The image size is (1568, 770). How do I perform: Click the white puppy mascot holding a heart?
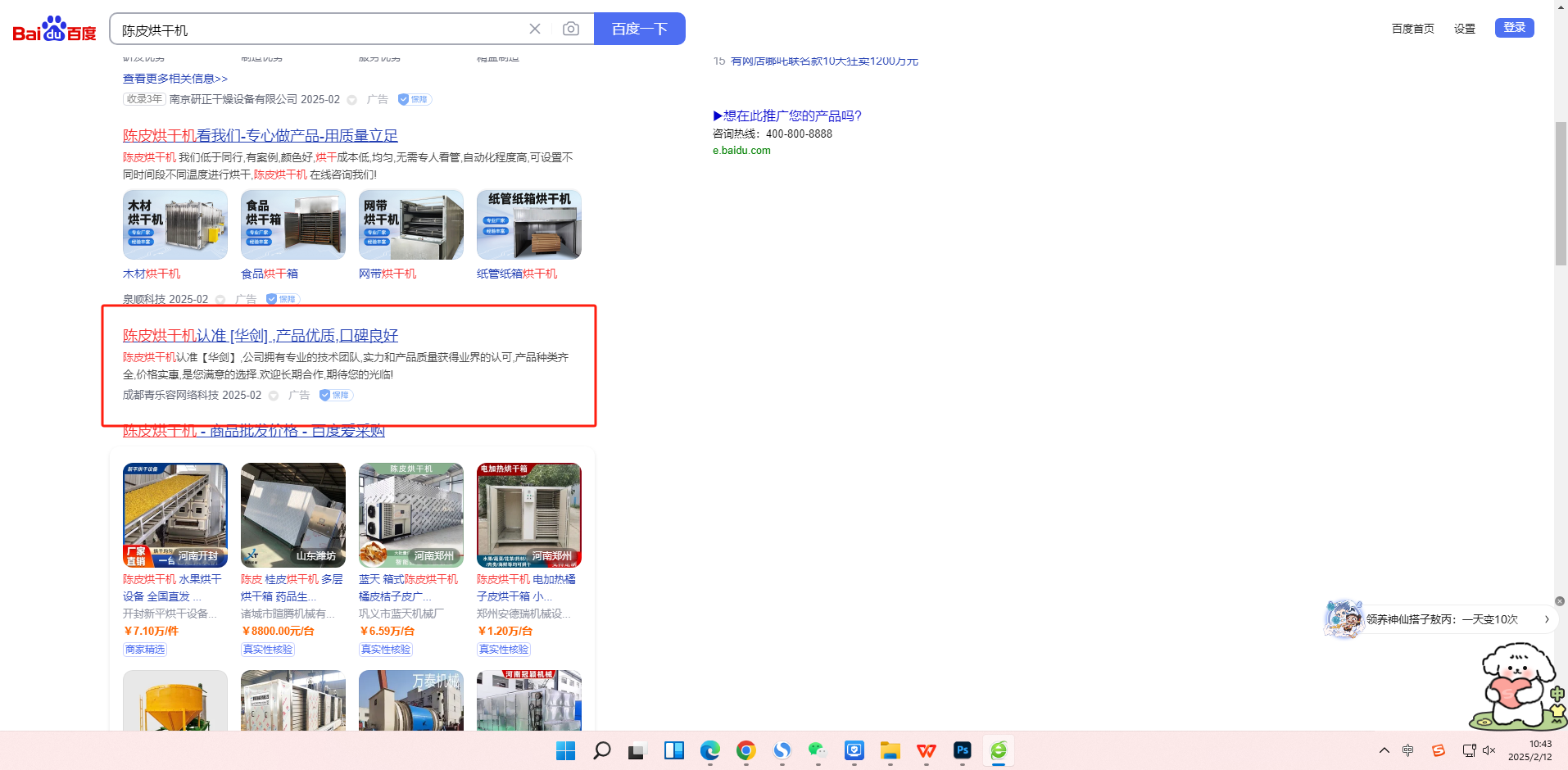point(1518,686)
